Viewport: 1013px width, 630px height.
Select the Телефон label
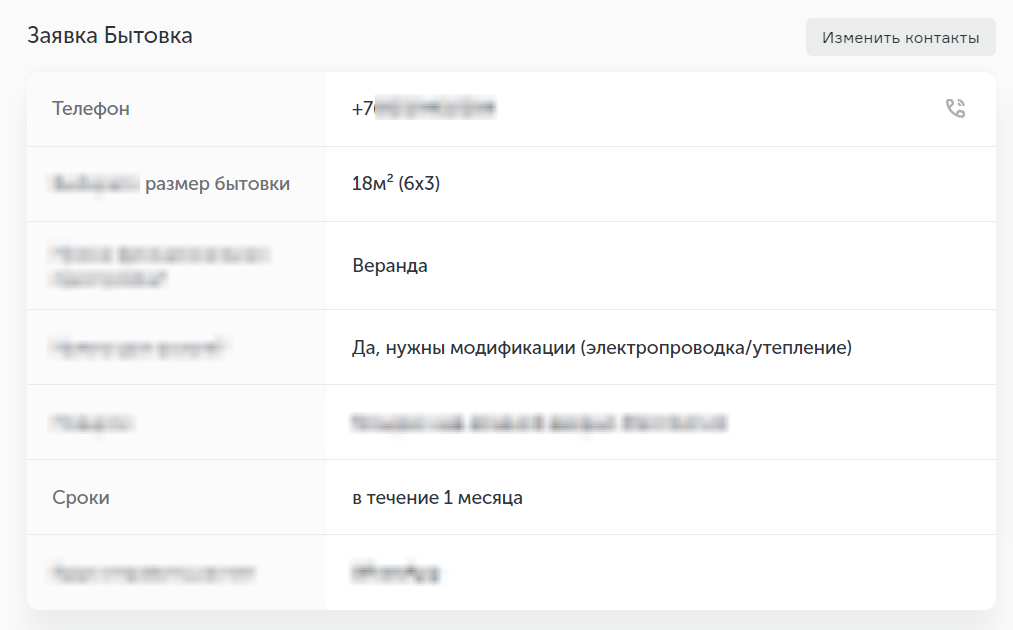click(x=91, y=109)
